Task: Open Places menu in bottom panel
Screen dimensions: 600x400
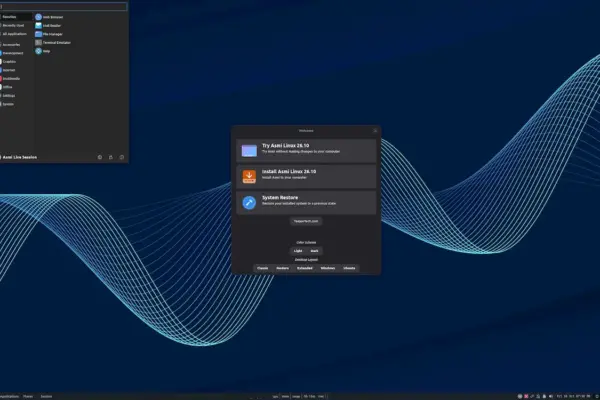Action: [x=28, y=397]
